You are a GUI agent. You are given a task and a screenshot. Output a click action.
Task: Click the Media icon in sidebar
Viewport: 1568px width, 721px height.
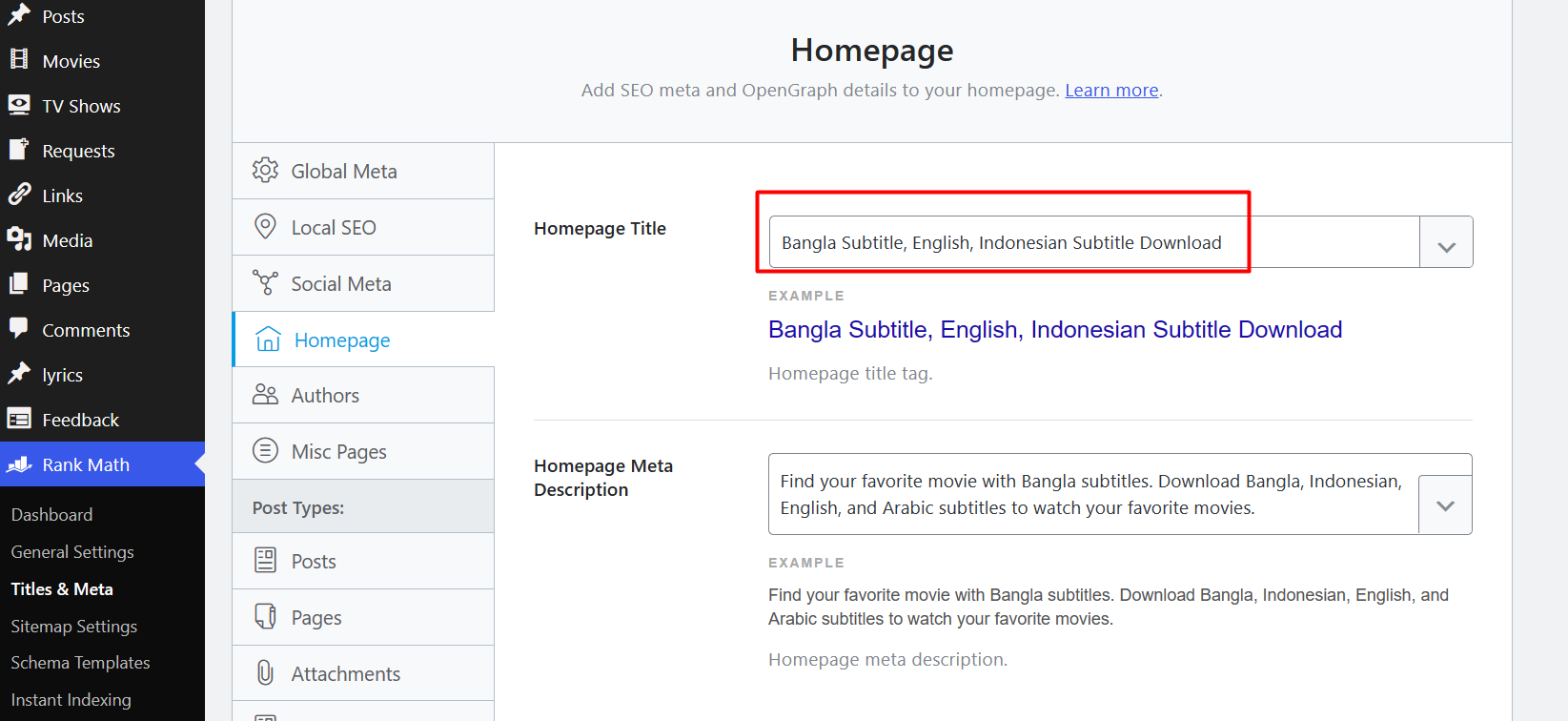click(19, 239)
